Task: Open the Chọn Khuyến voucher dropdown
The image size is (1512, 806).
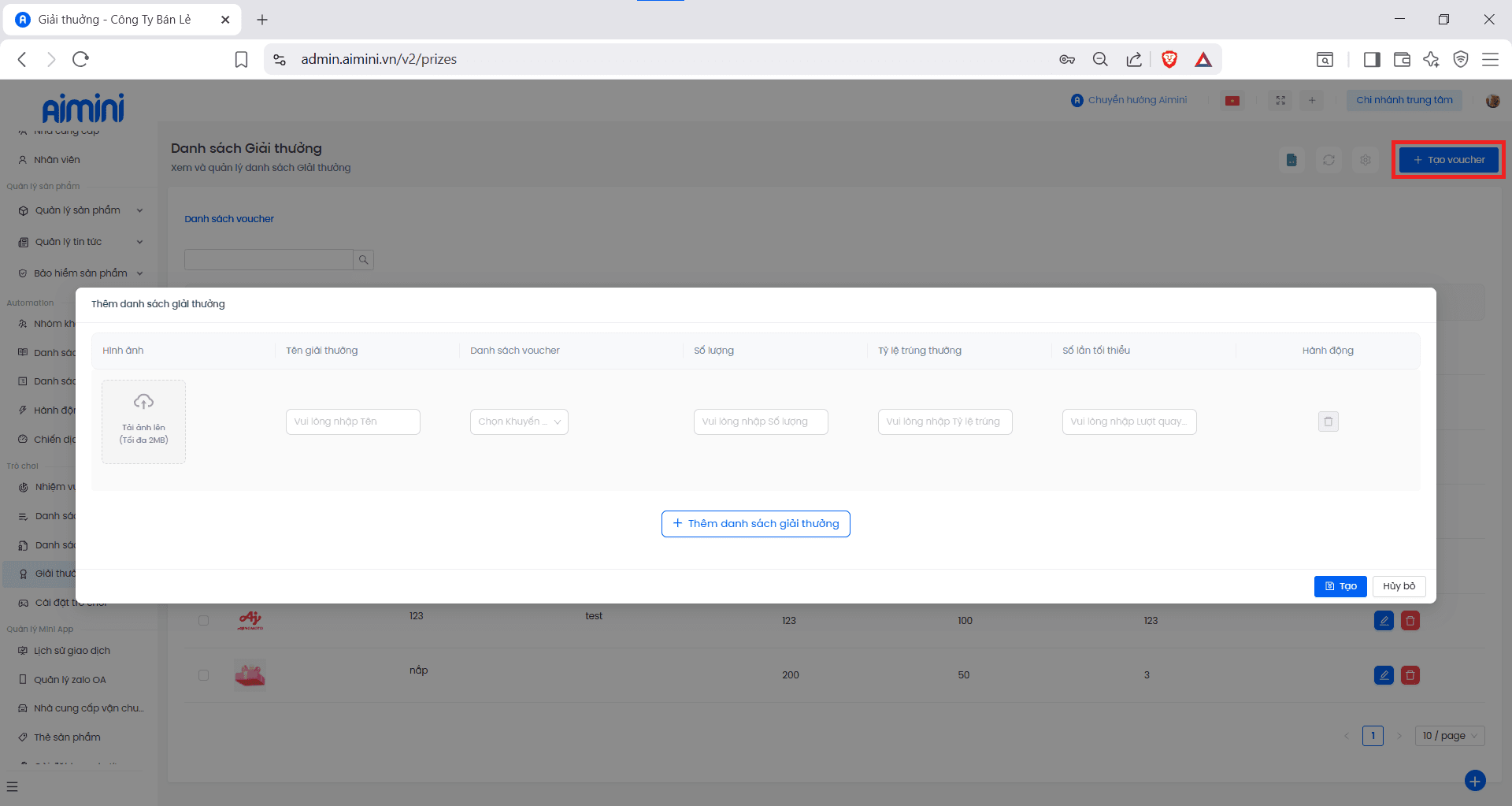Action: tap(519, 422)
